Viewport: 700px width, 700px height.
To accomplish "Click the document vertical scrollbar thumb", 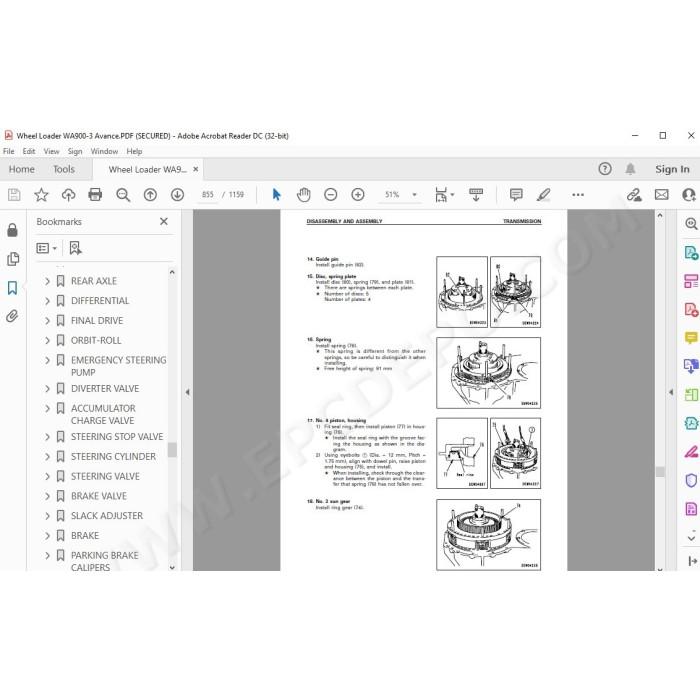I will click(660, 471).
